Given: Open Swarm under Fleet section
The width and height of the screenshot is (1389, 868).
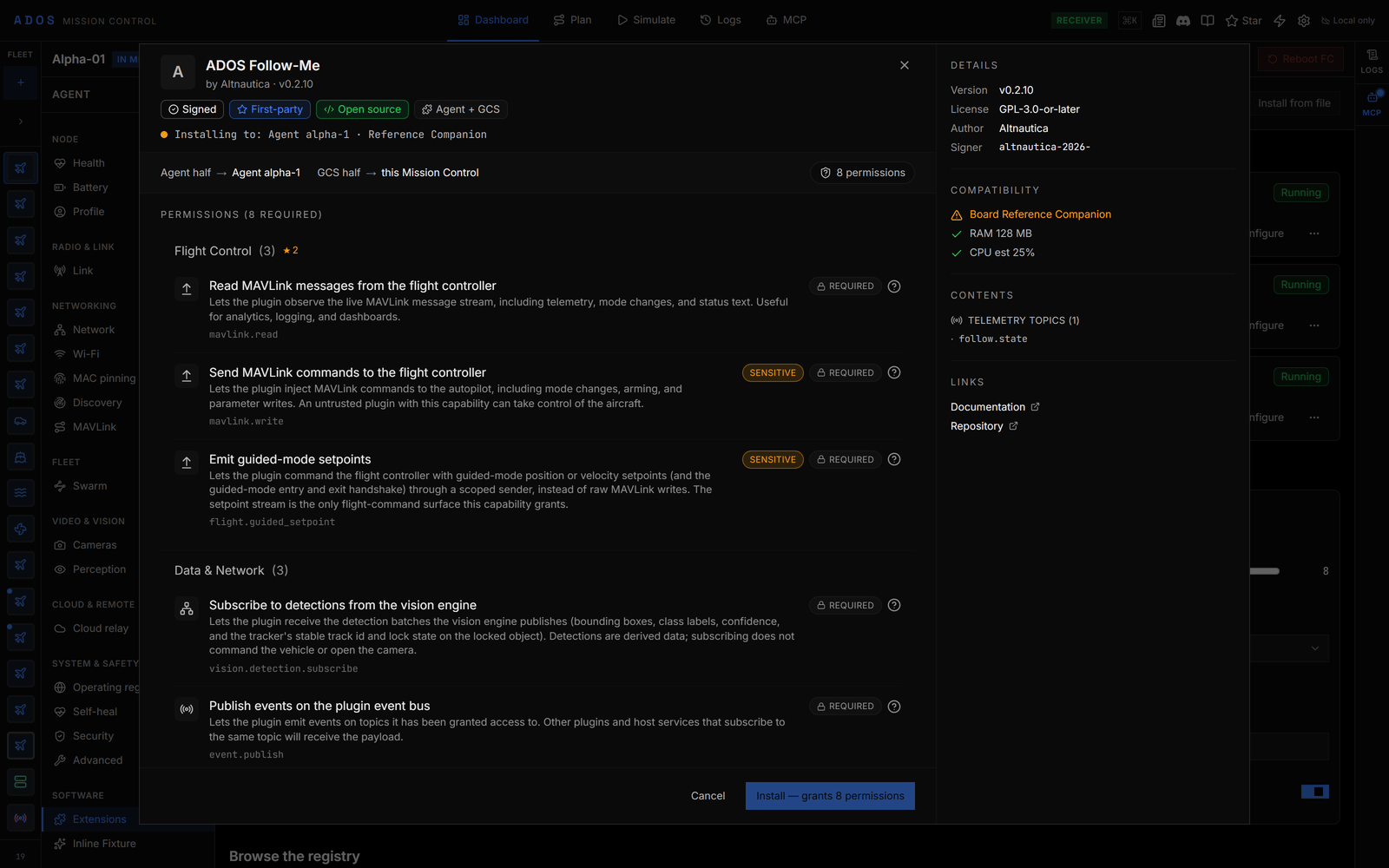Looking at the screenshot, I should [x=89, y=486].
